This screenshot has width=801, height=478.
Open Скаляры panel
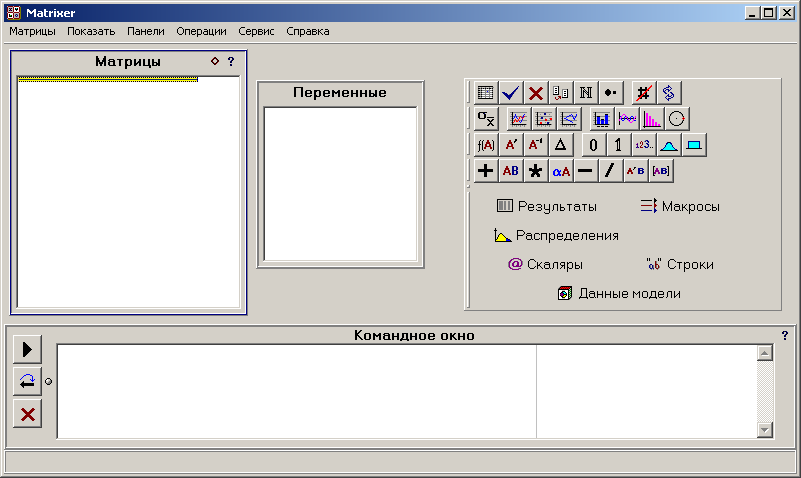[545, 265]
